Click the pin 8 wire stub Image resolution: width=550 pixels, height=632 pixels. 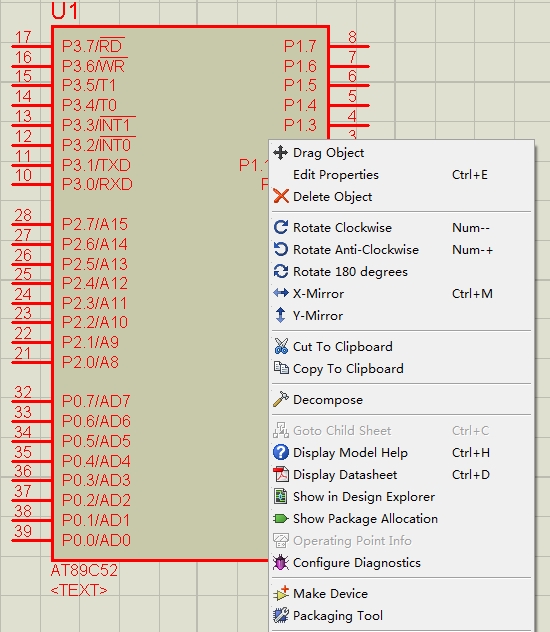349,46
